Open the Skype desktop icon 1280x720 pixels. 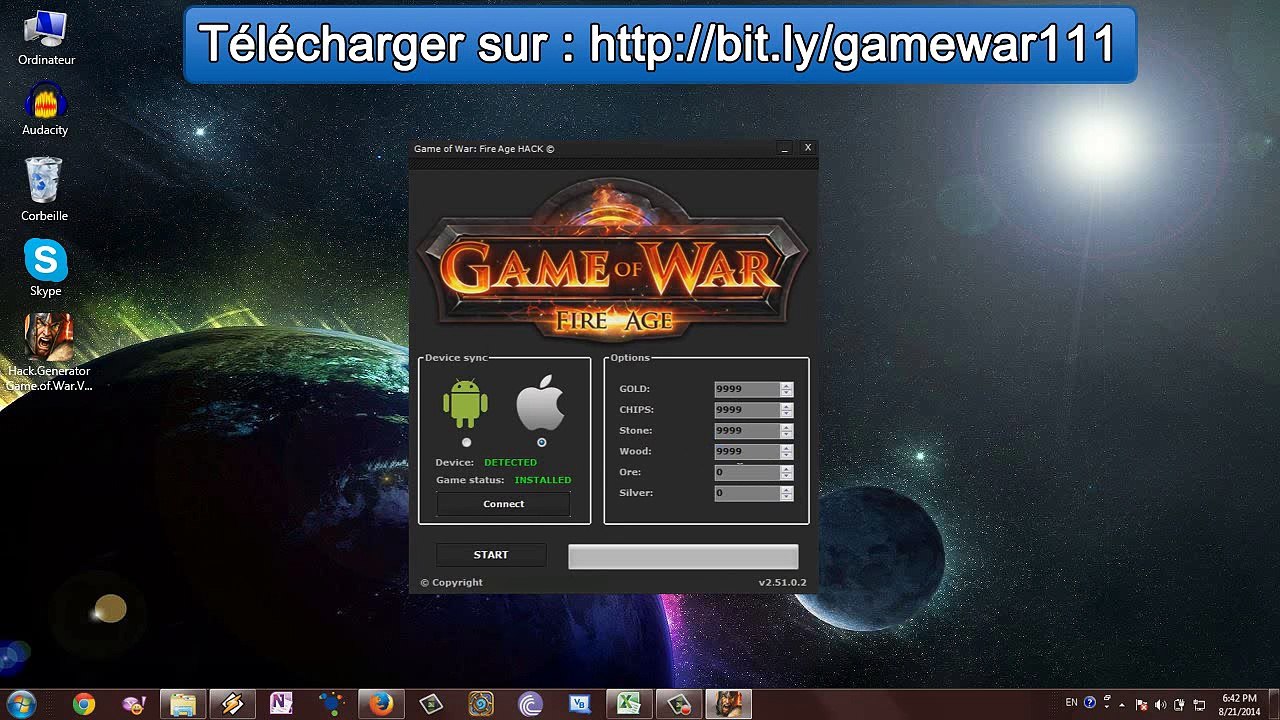(x=45, y=267)
